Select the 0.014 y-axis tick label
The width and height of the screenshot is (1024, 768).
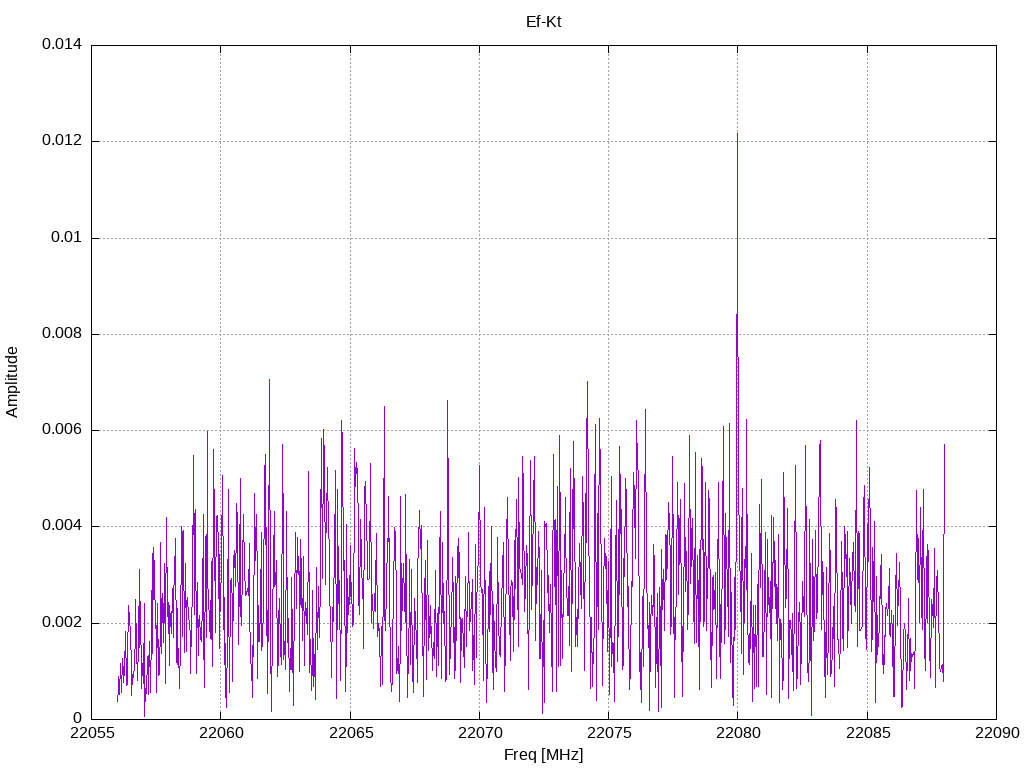coord(61,45)
